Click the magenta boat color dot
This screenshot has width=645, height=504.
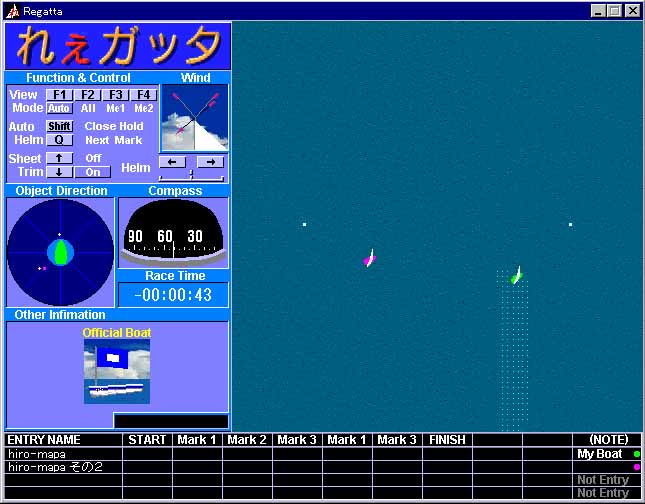point(637,467)
